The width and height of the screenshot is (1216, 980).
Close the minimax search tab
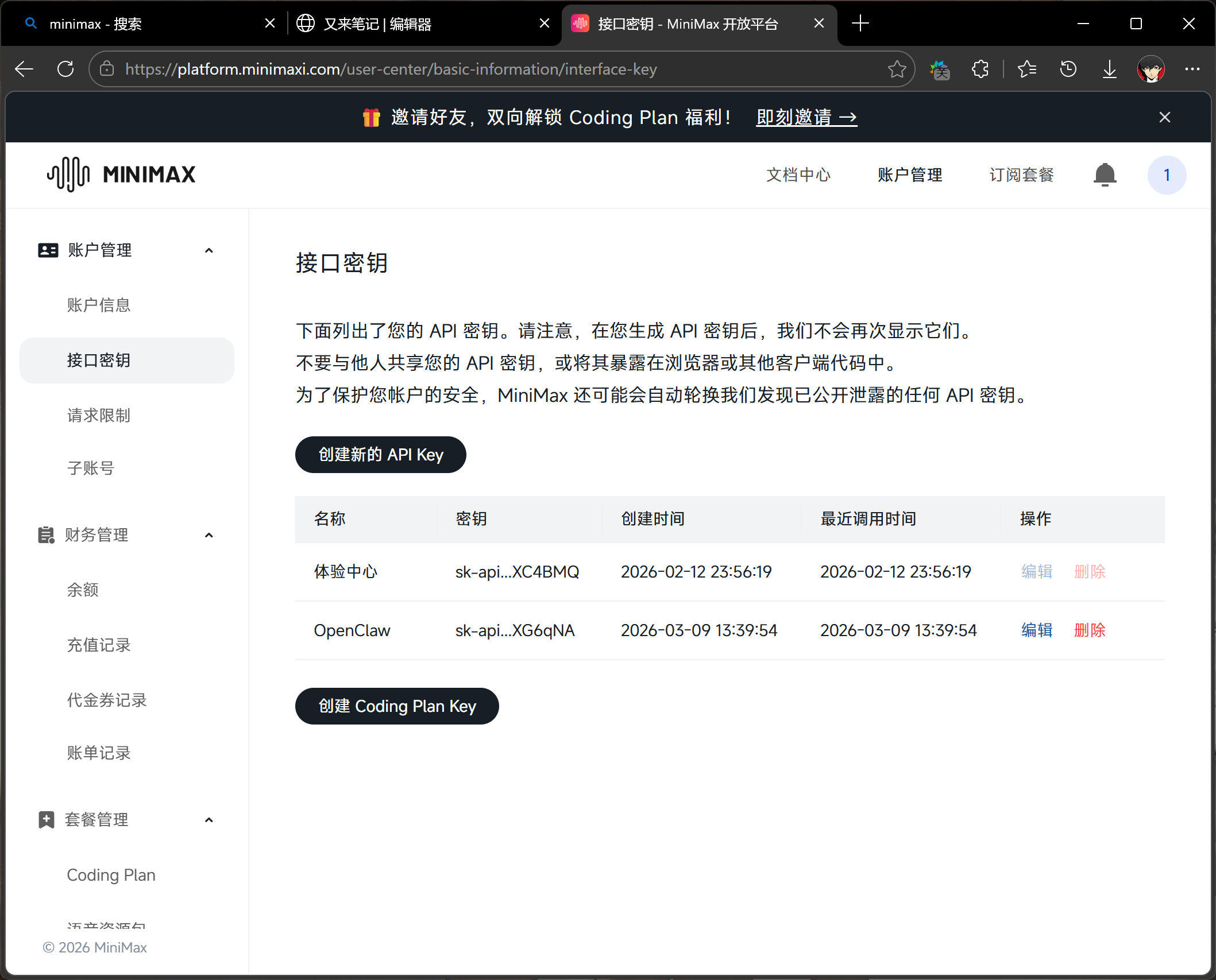[x=270, y=24]
